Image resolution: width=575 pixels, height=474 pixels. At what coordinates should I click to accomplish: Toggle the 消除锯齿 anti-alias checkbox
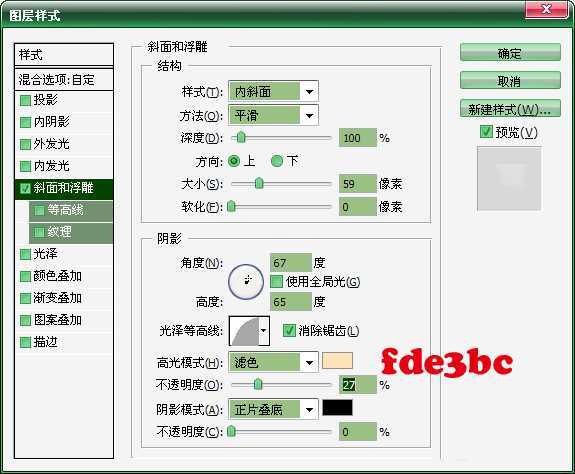(289, 331)
